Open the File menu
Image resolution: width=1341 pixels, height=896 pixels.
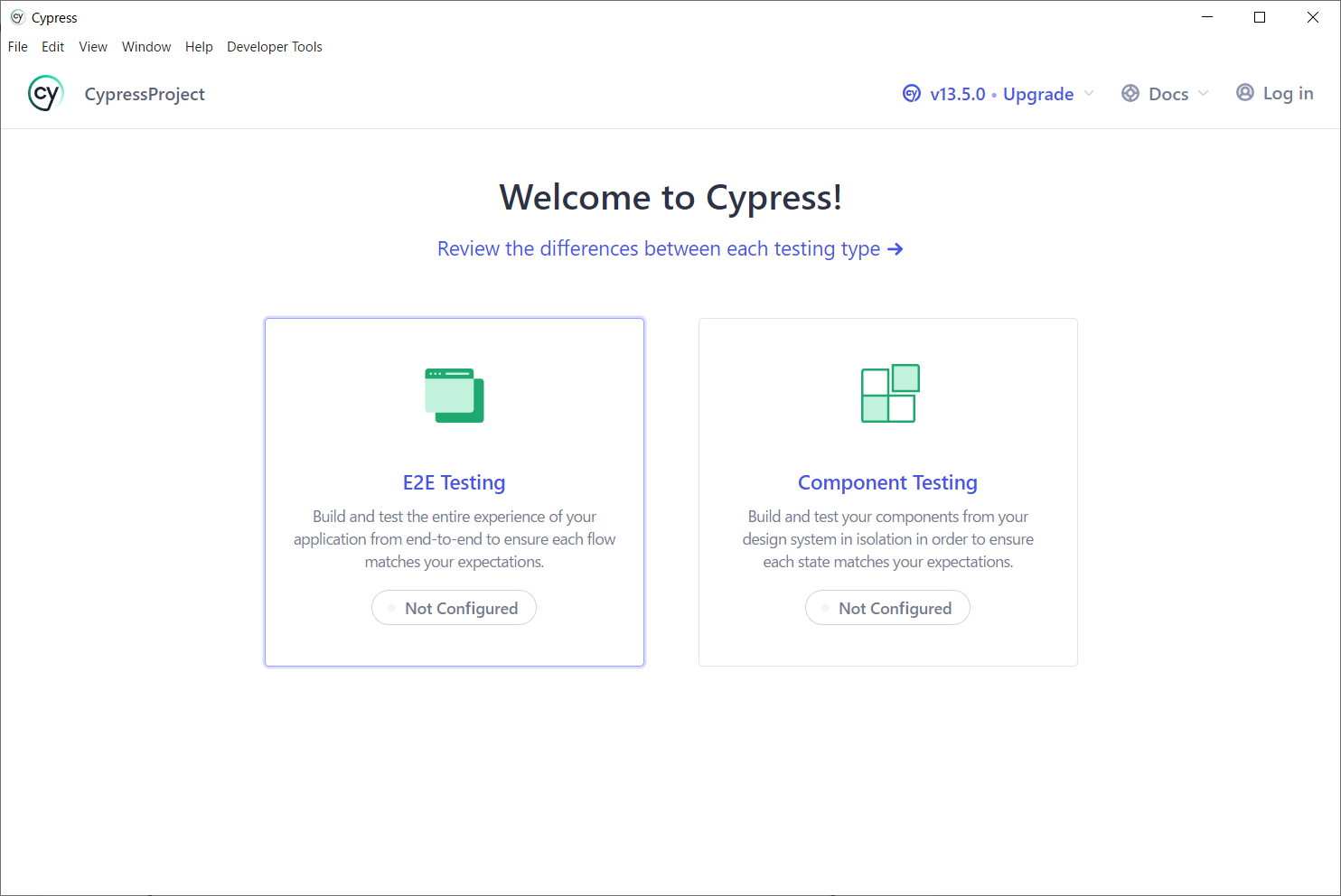click(18, 47)
